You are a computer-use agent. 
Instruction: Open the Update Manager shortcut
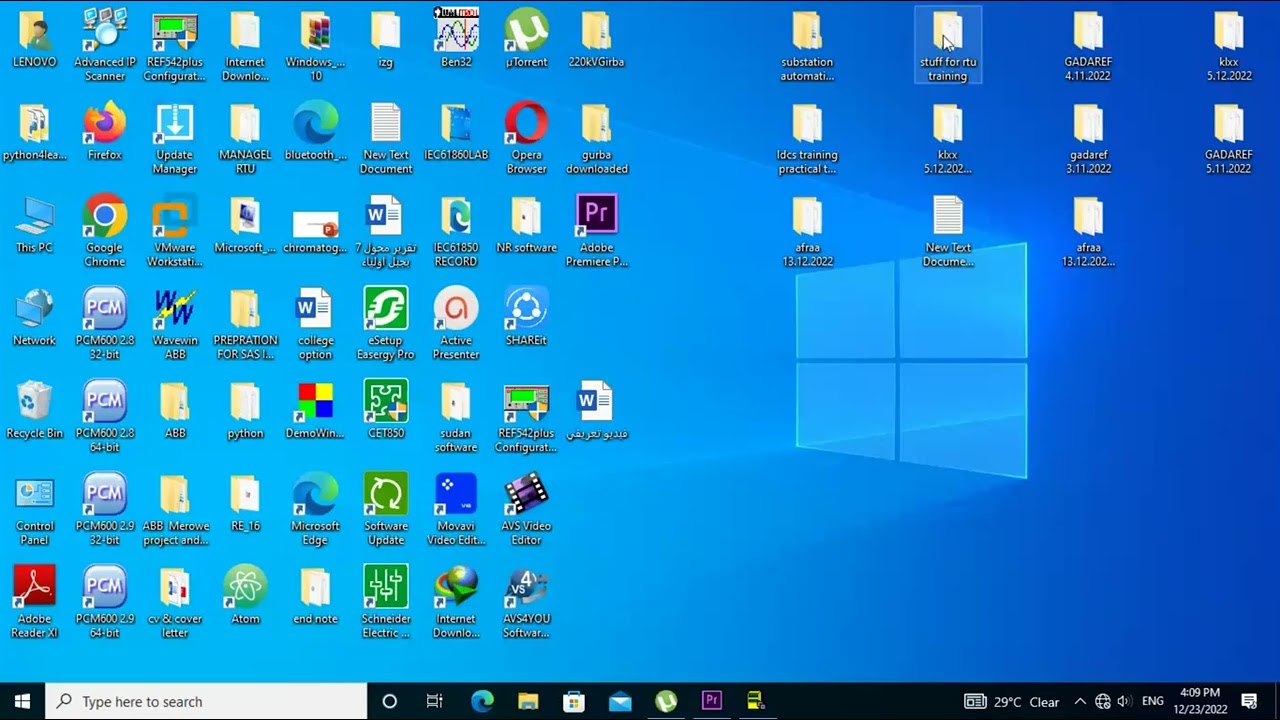tap(175, 138)
